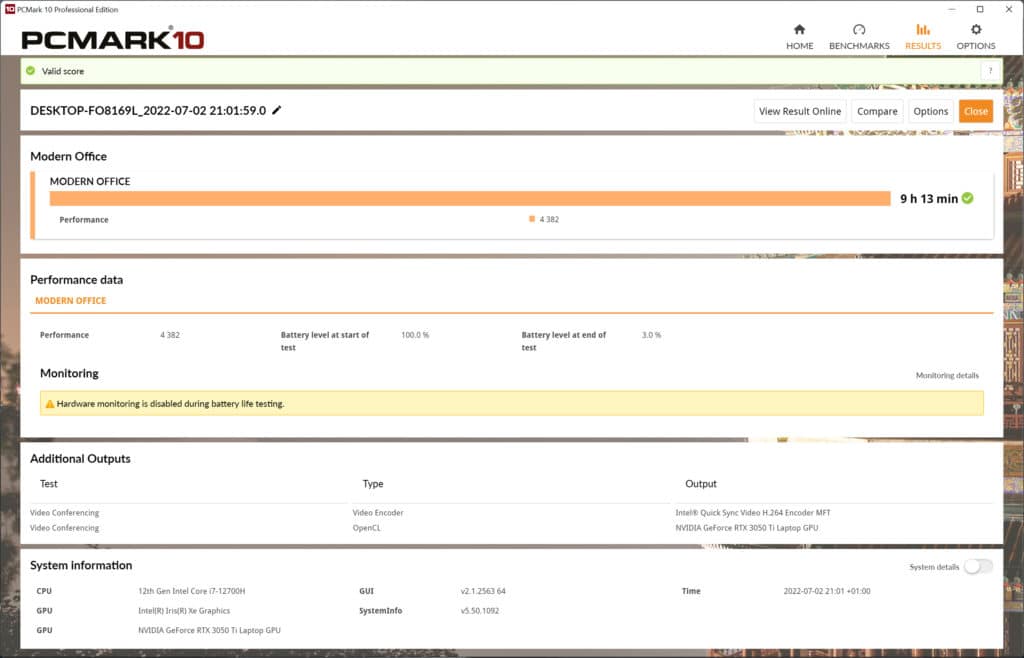
Task: Click the Modern Office orange result bar
Action: click(x=470, y=198)
